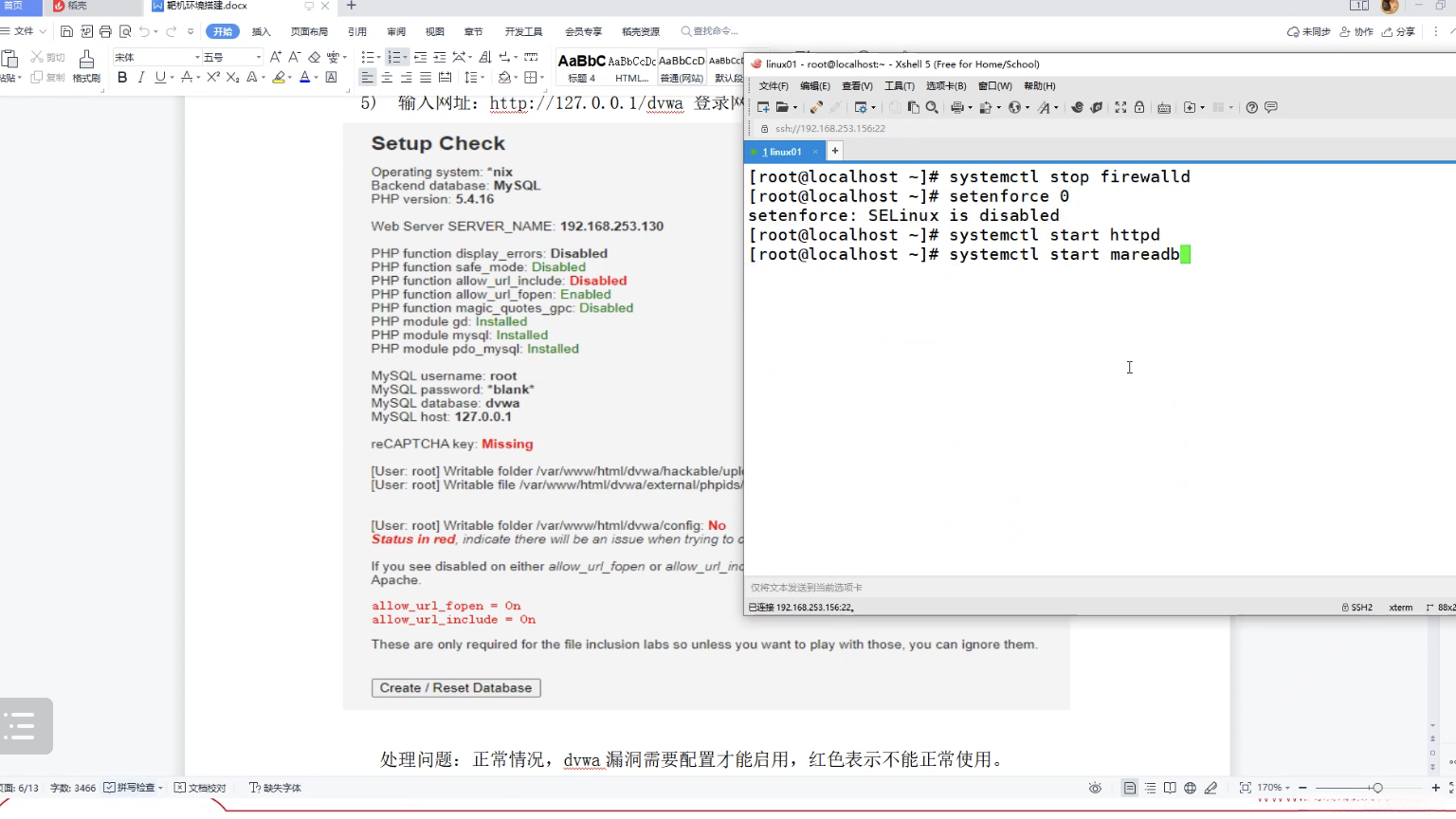Open the 开发工具 ribbon tab
1456x819 pixels.
523,31
